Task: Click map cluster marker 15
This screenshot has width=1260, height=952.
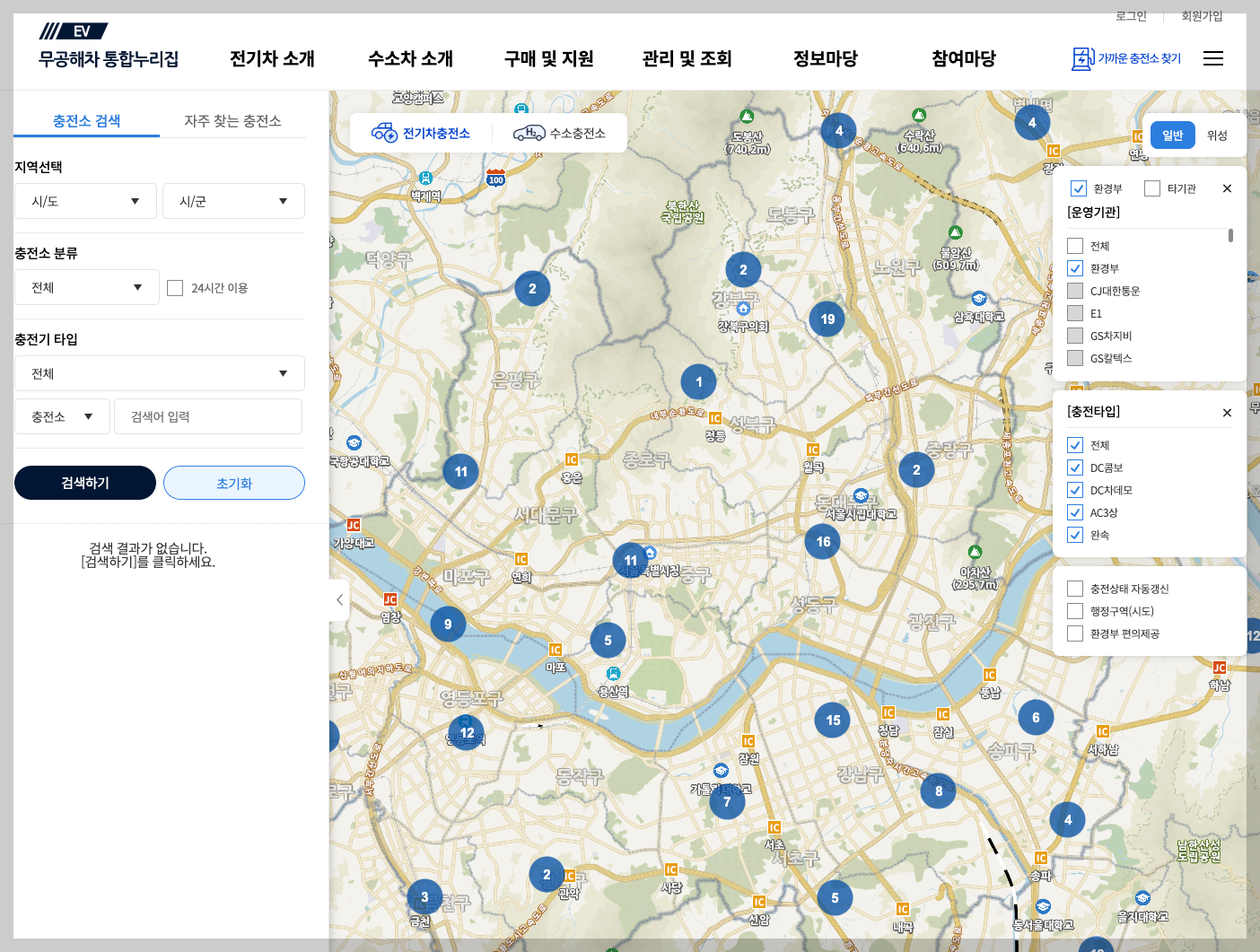Action: [x=833, y=720]
